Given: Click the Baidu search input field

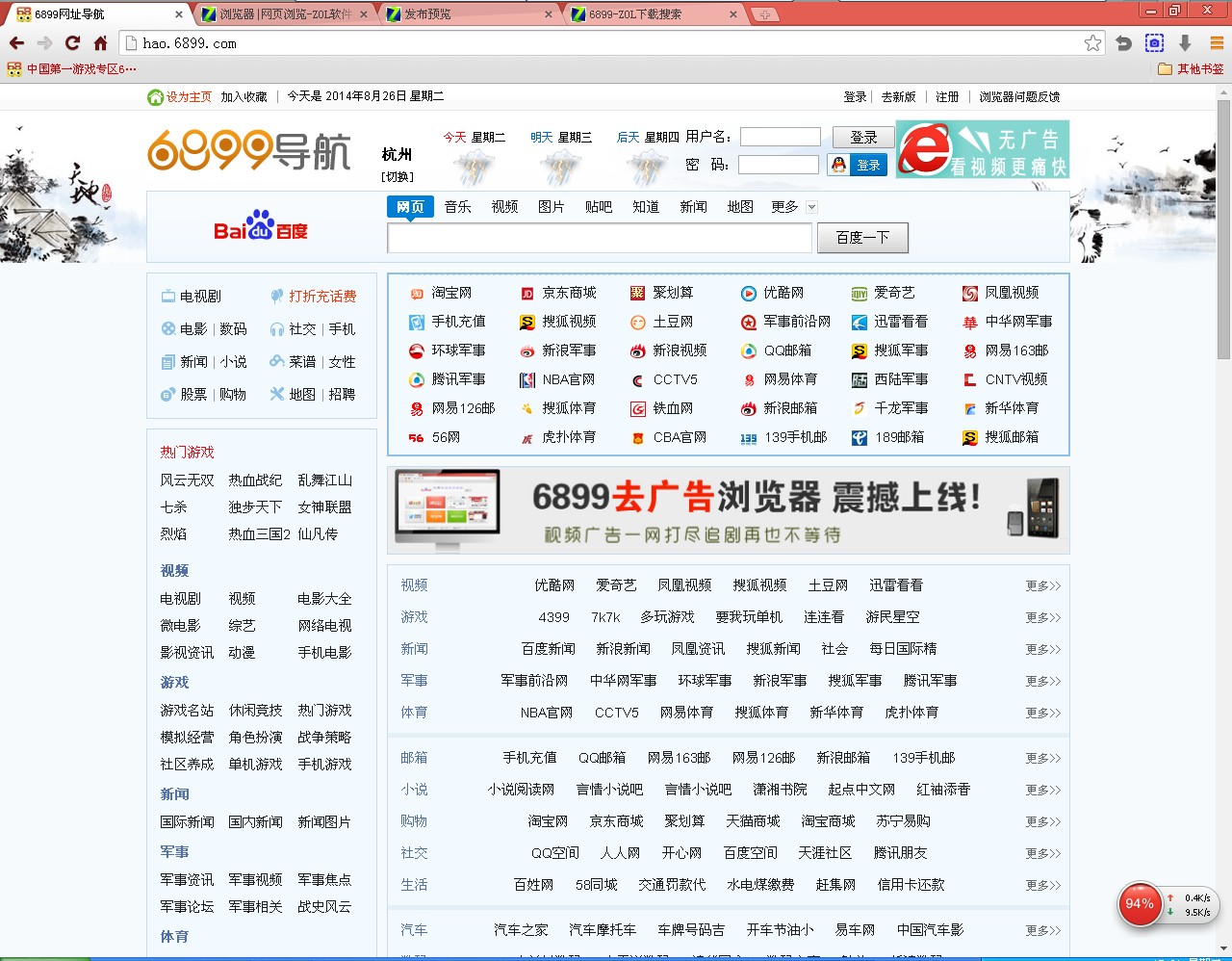Looking at the screenshot, I should pyautogui.click(x=600, y=238).
